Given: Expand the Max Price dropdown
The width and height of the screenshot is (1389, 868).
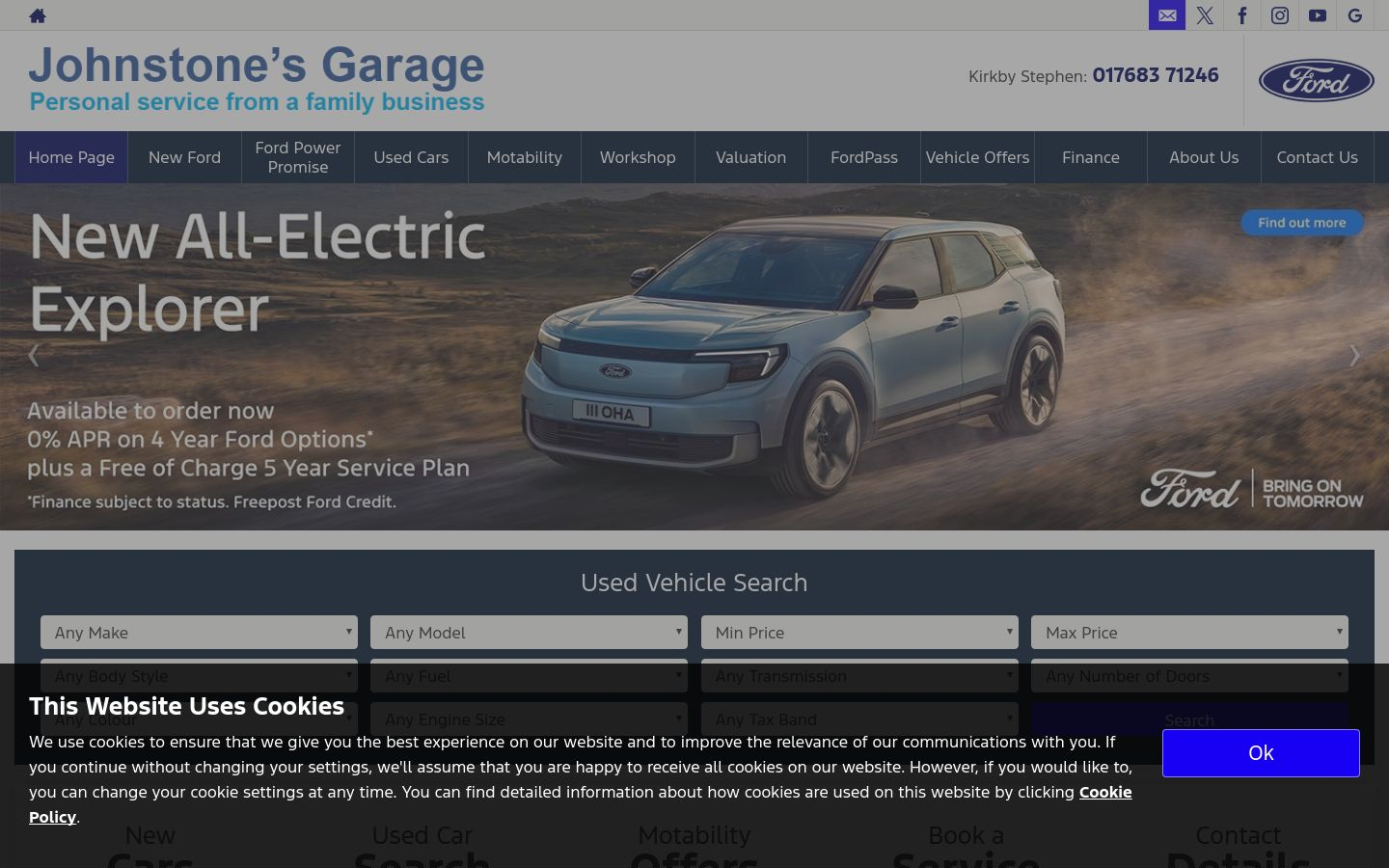Looking at the screenshot, I should point(1189,633).
